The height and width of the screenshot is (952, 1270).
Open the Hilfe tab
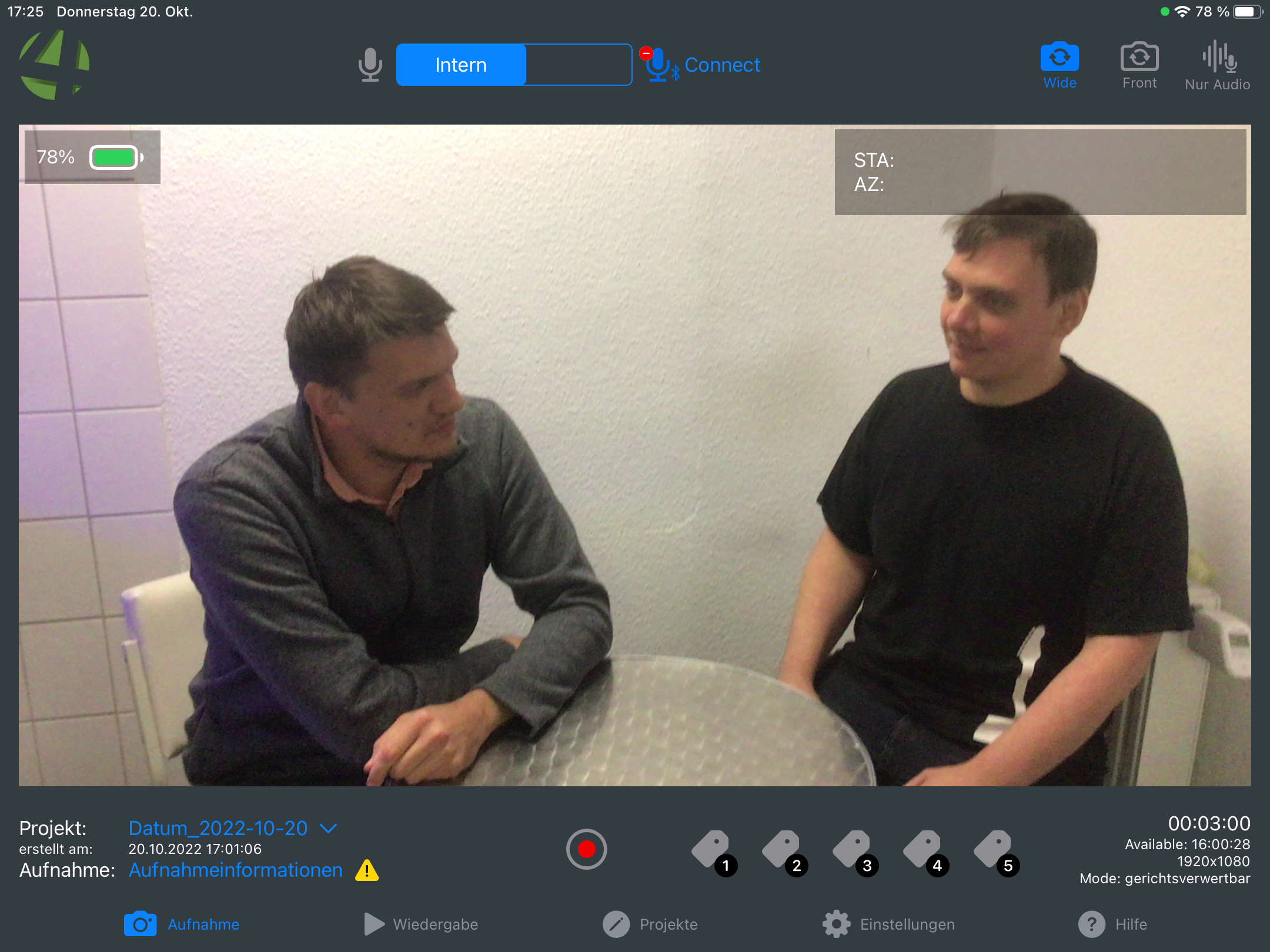(1112, 924)
